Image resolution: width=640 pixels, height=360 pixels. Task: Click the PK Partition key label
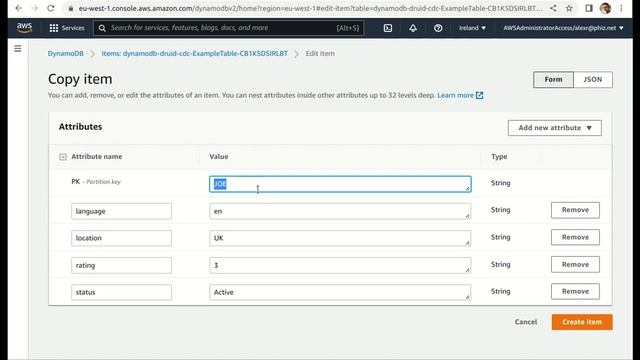coord(96,182)
